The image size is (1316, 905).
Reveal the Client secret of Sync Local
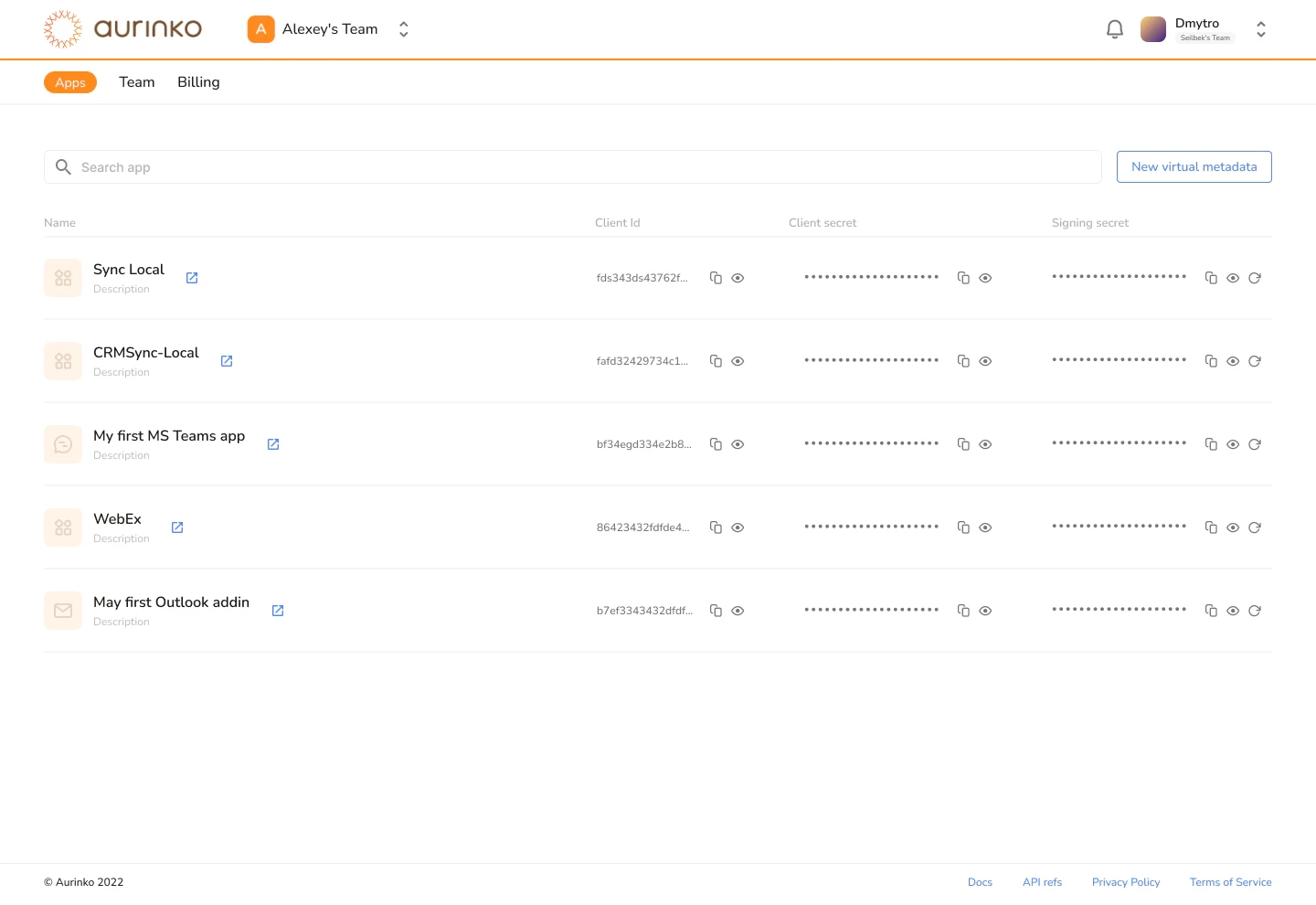click(985, 278)
